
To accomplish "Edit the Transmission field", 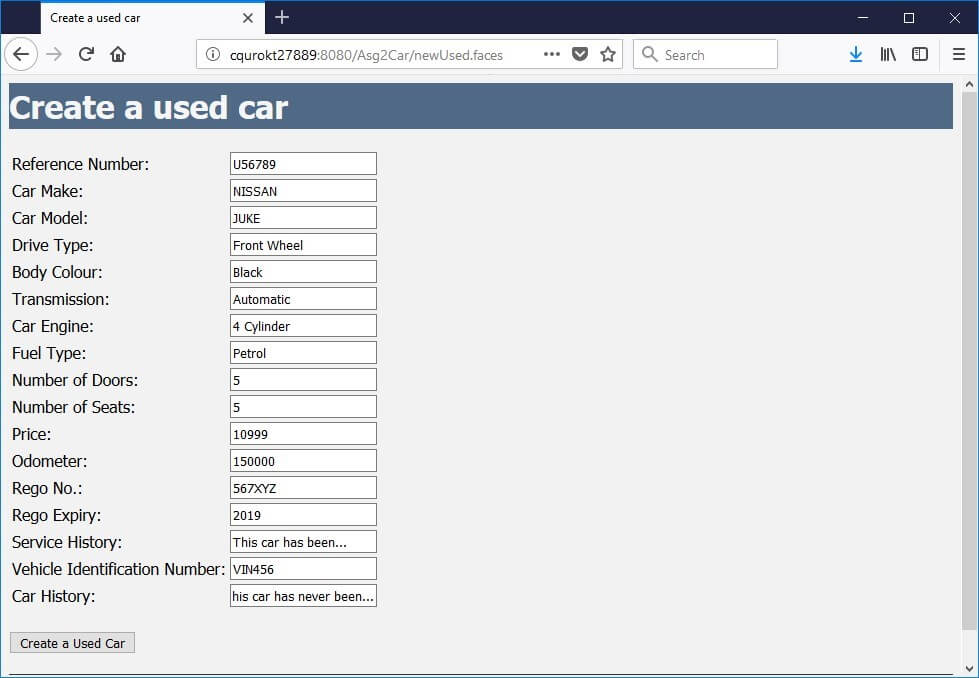I will 303,298.
